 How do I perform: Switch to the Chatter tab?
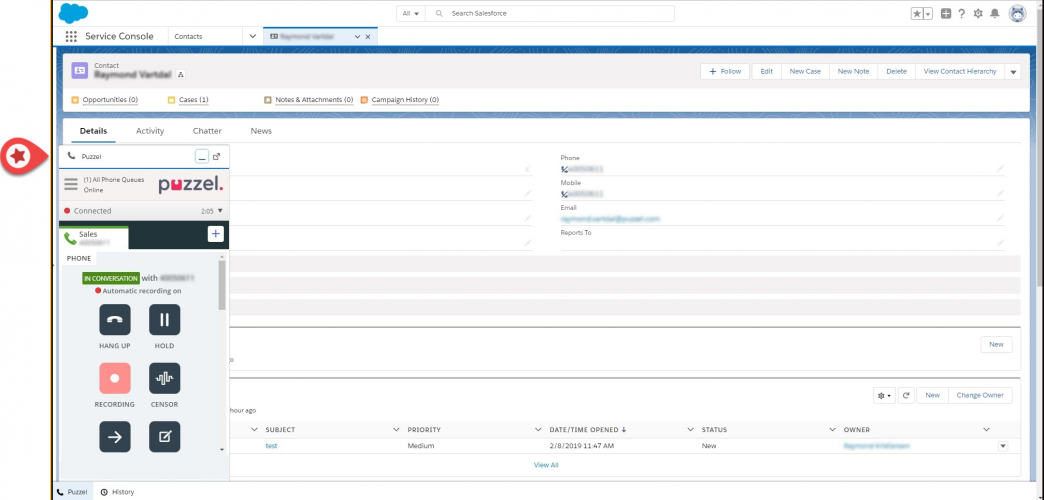pos(207,131)
